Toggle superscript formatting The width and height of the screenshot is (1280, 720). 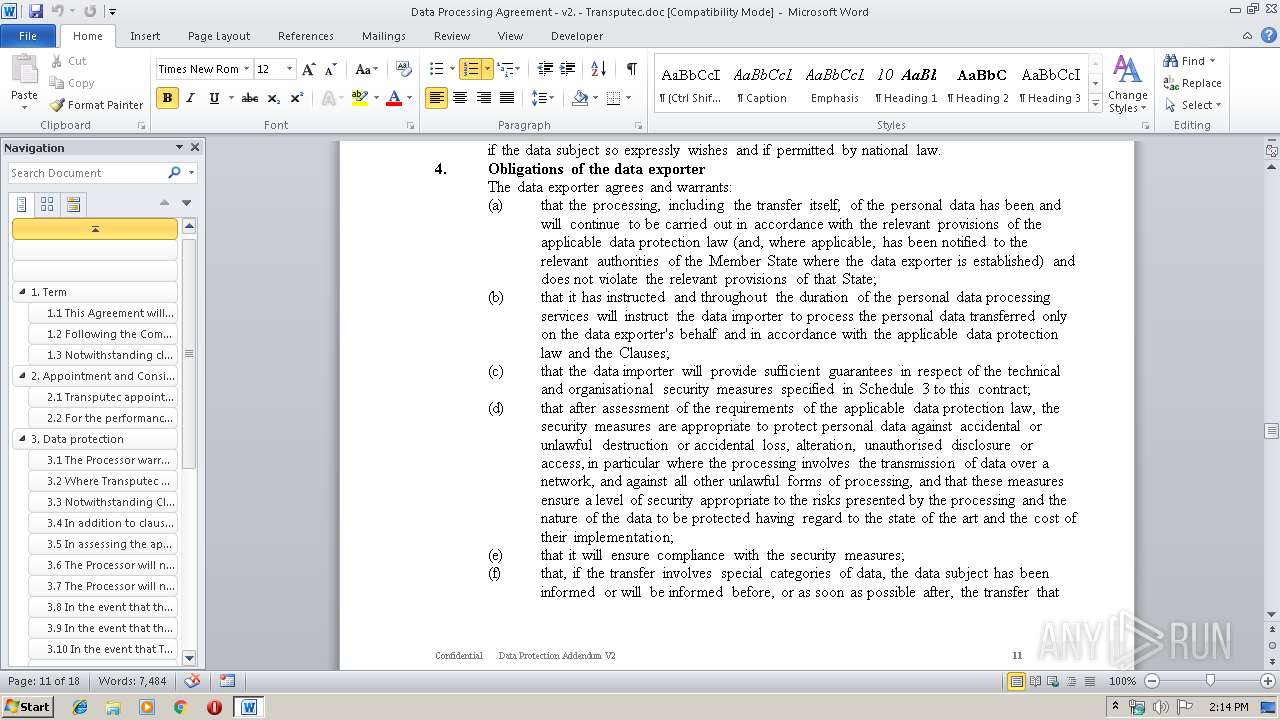coord(296,98)
